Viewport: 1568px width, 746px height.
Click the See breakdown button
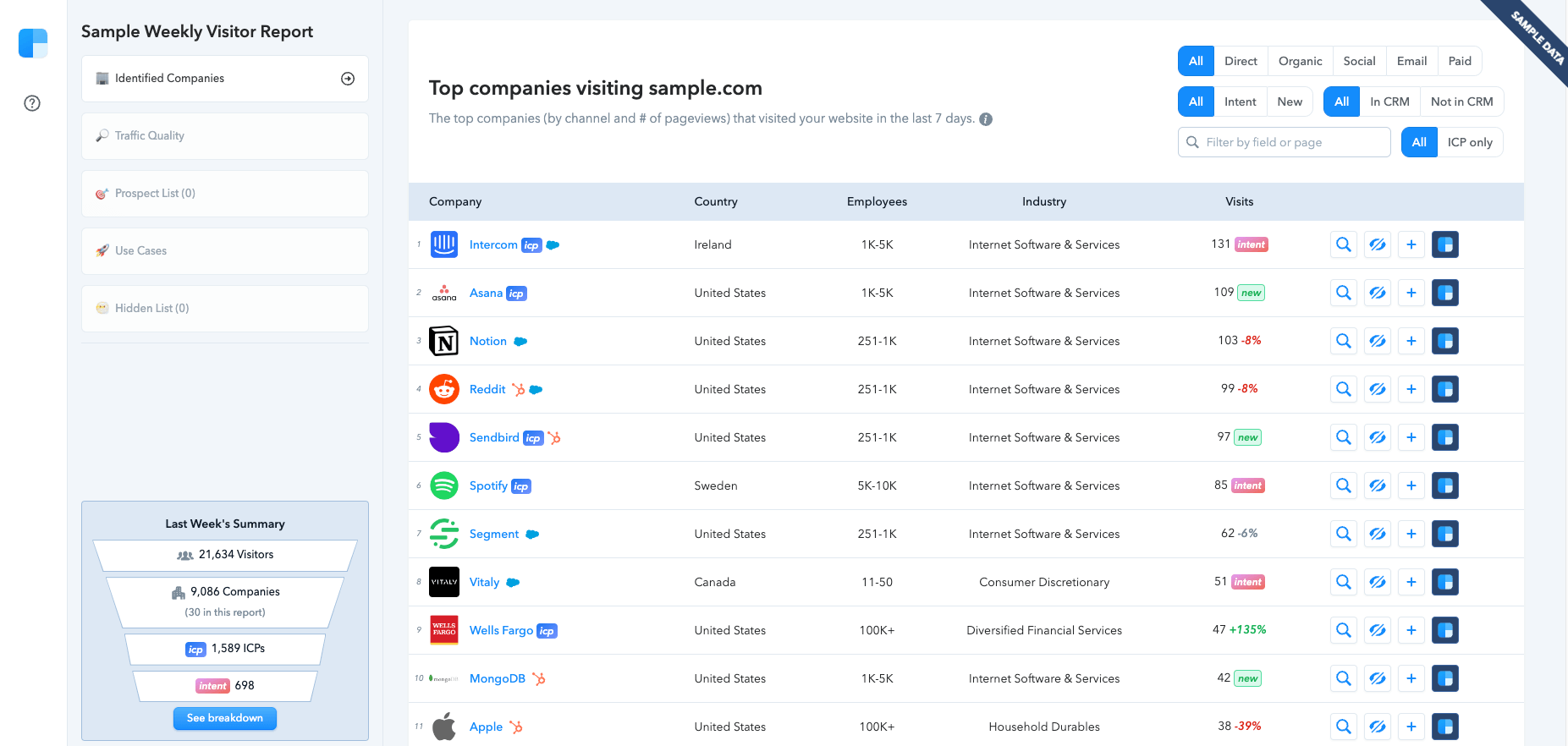coord(225,718)
